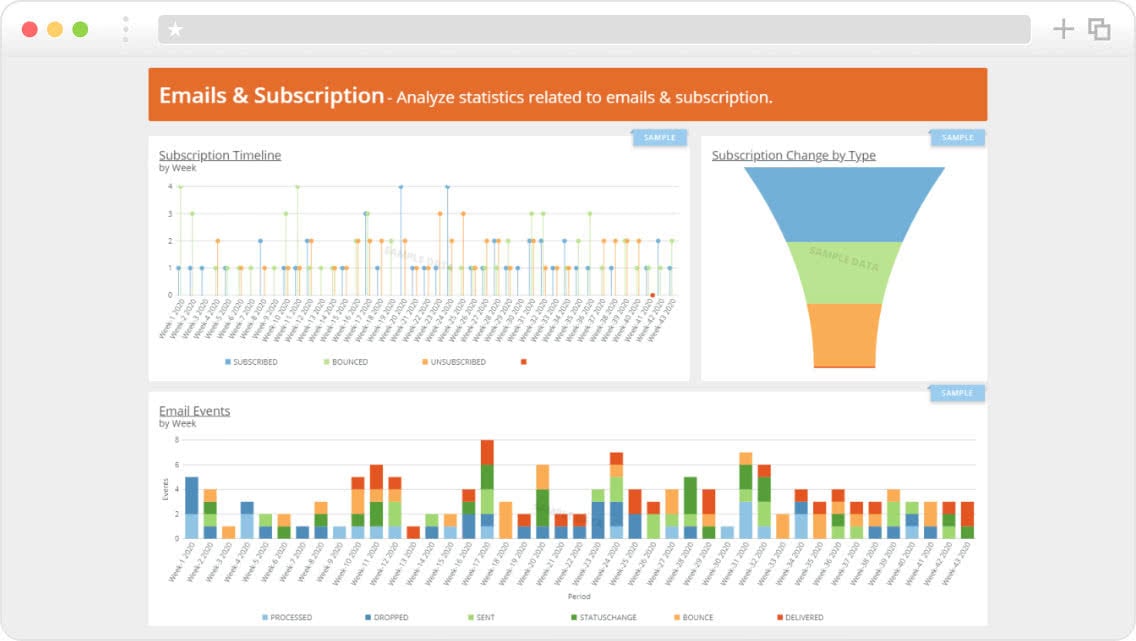Select the orange bottom funnel segment
This screenshot has height=641, width=1136.
pos(844,335)
